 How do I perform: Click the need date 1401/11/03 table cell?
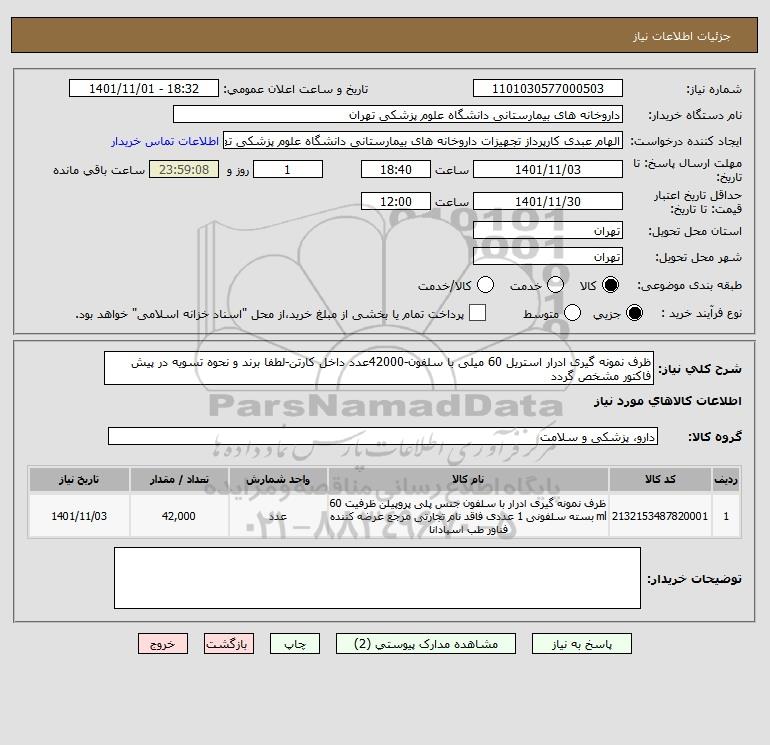coord(79,516)
